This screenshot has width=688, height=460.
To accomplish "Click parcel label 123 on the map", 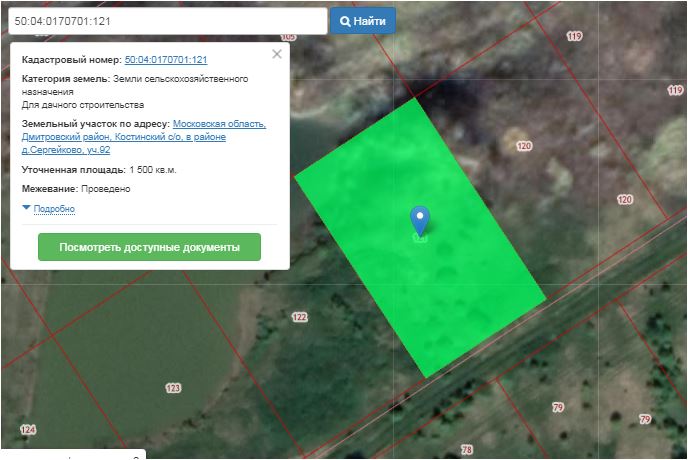I will (x=173, y=387).
